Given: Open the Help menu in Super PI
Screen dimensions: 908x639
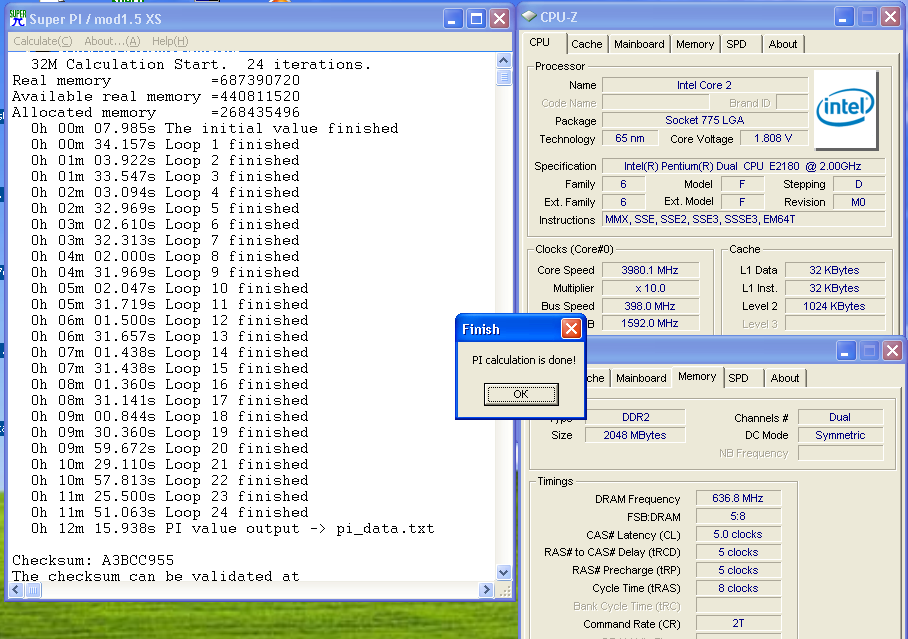Looking at the screenshot, I should coord(170,41).
